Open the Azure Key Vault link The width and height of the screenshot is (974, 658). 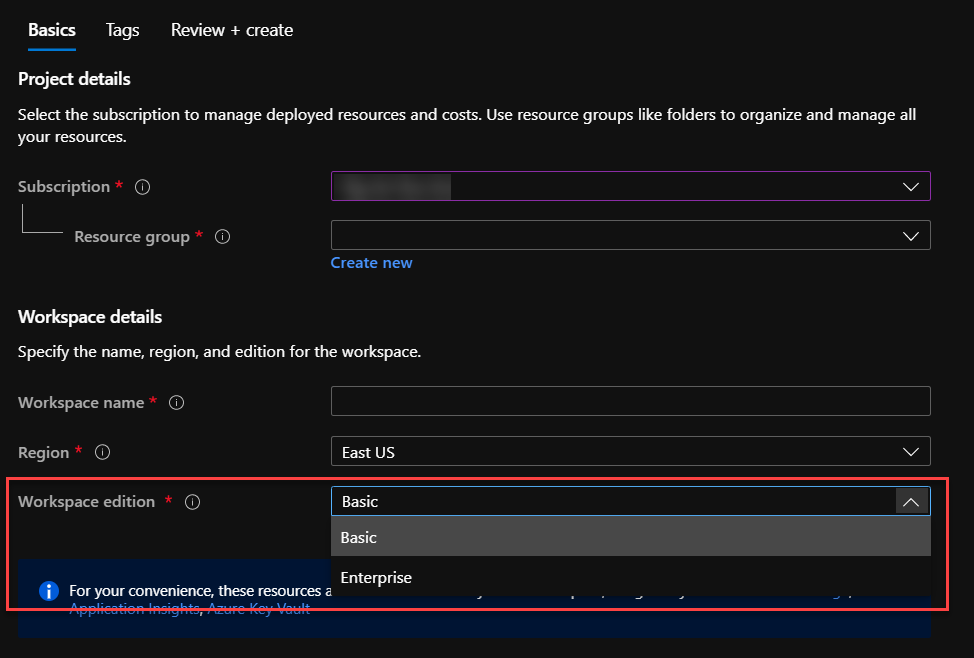point(258,610)
